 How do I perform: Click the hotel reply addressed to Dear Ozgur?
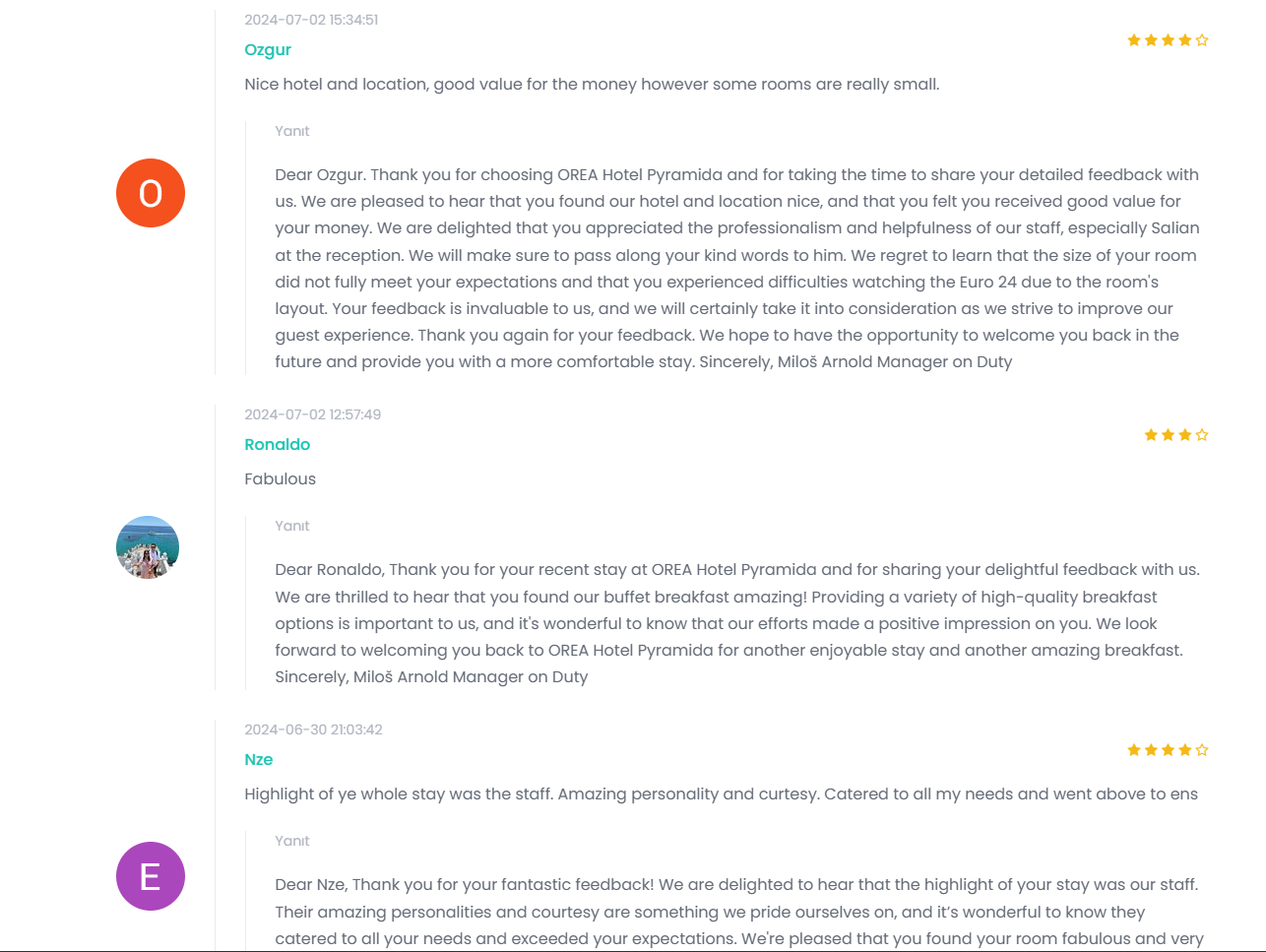point(736,268)
